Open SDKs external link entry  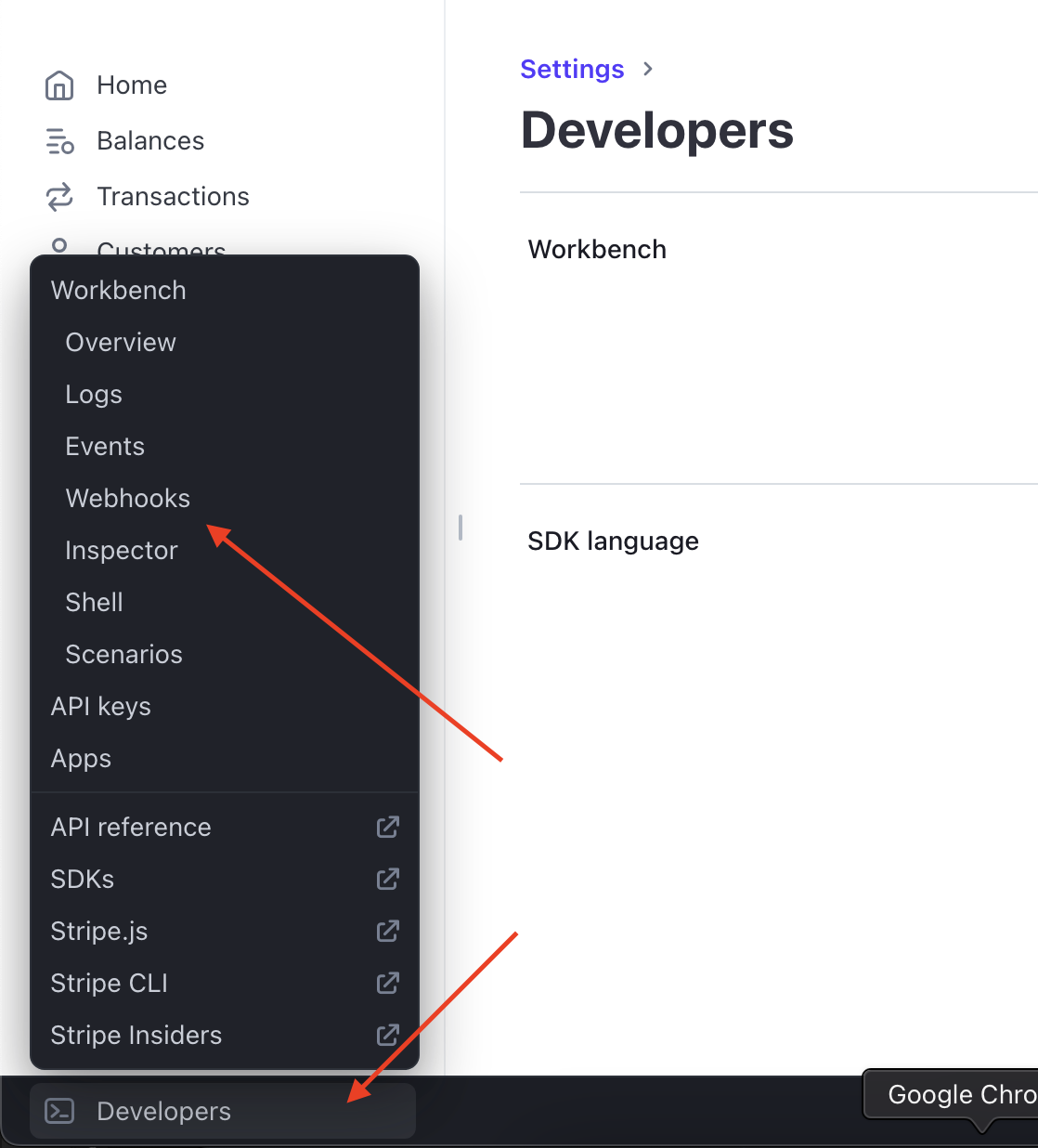225,879
